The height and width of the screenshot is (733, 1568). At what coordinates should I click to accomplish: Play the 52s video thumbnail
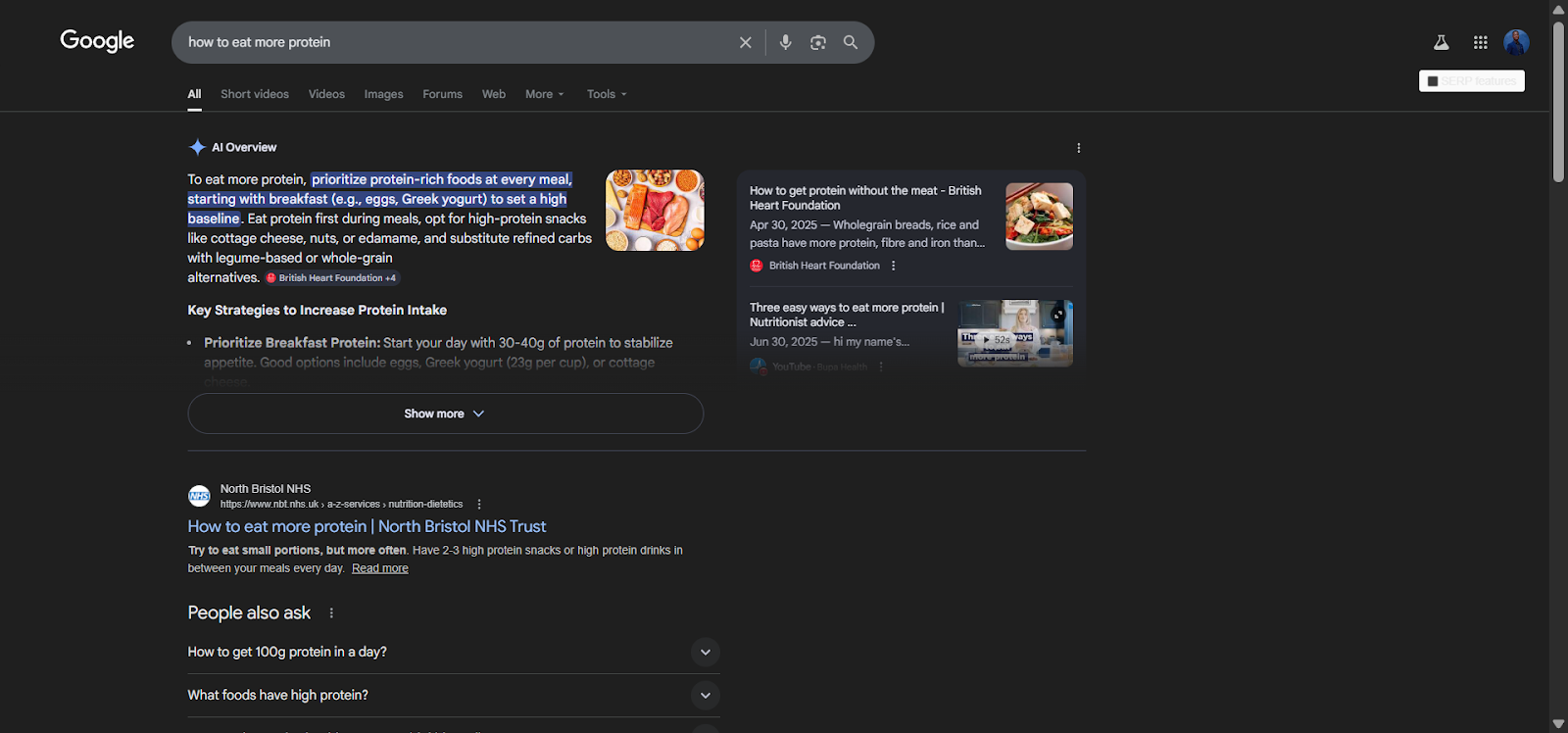1015,333
